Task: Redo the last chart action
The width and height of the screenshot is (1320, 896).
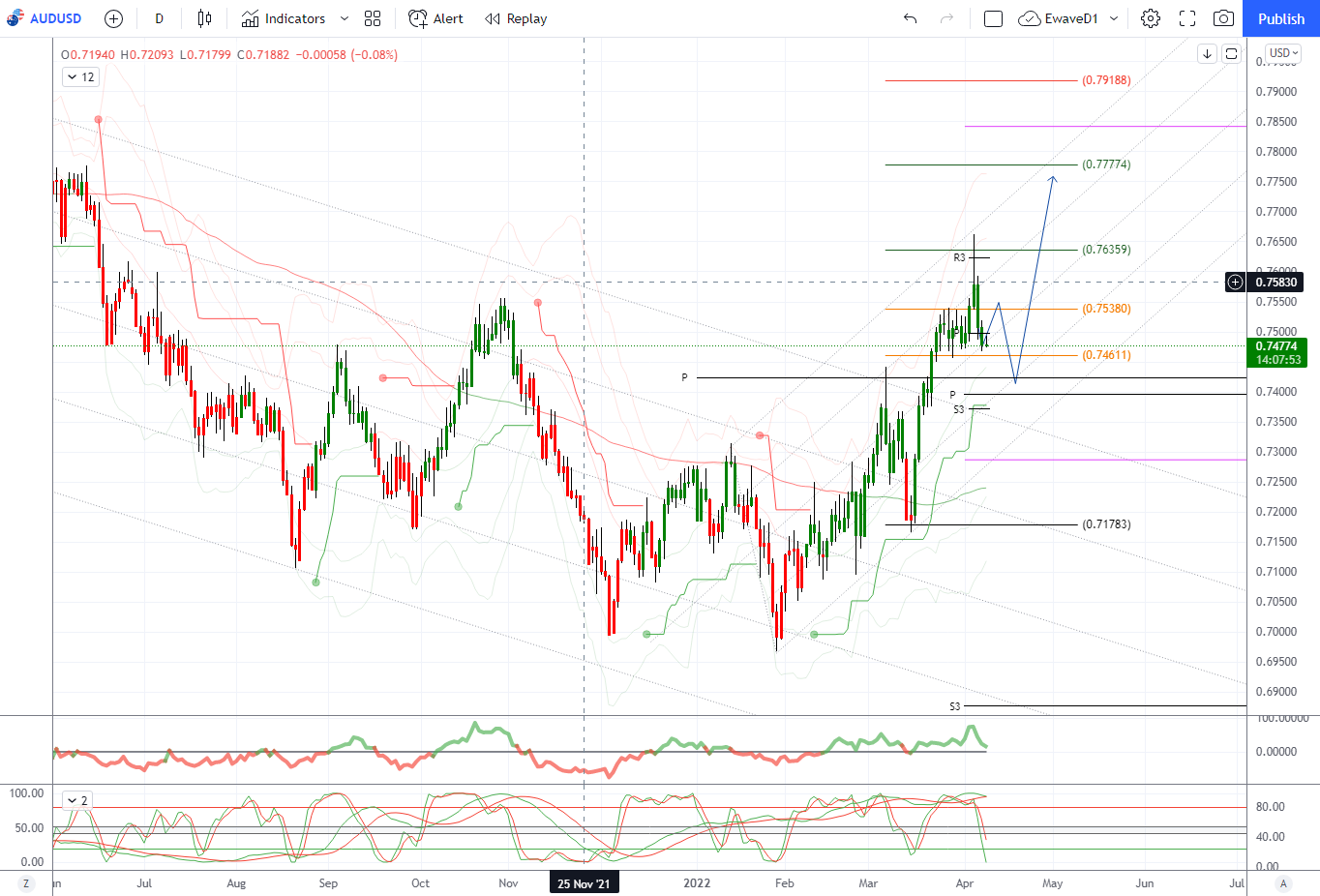Action: (x=946, y=18)
